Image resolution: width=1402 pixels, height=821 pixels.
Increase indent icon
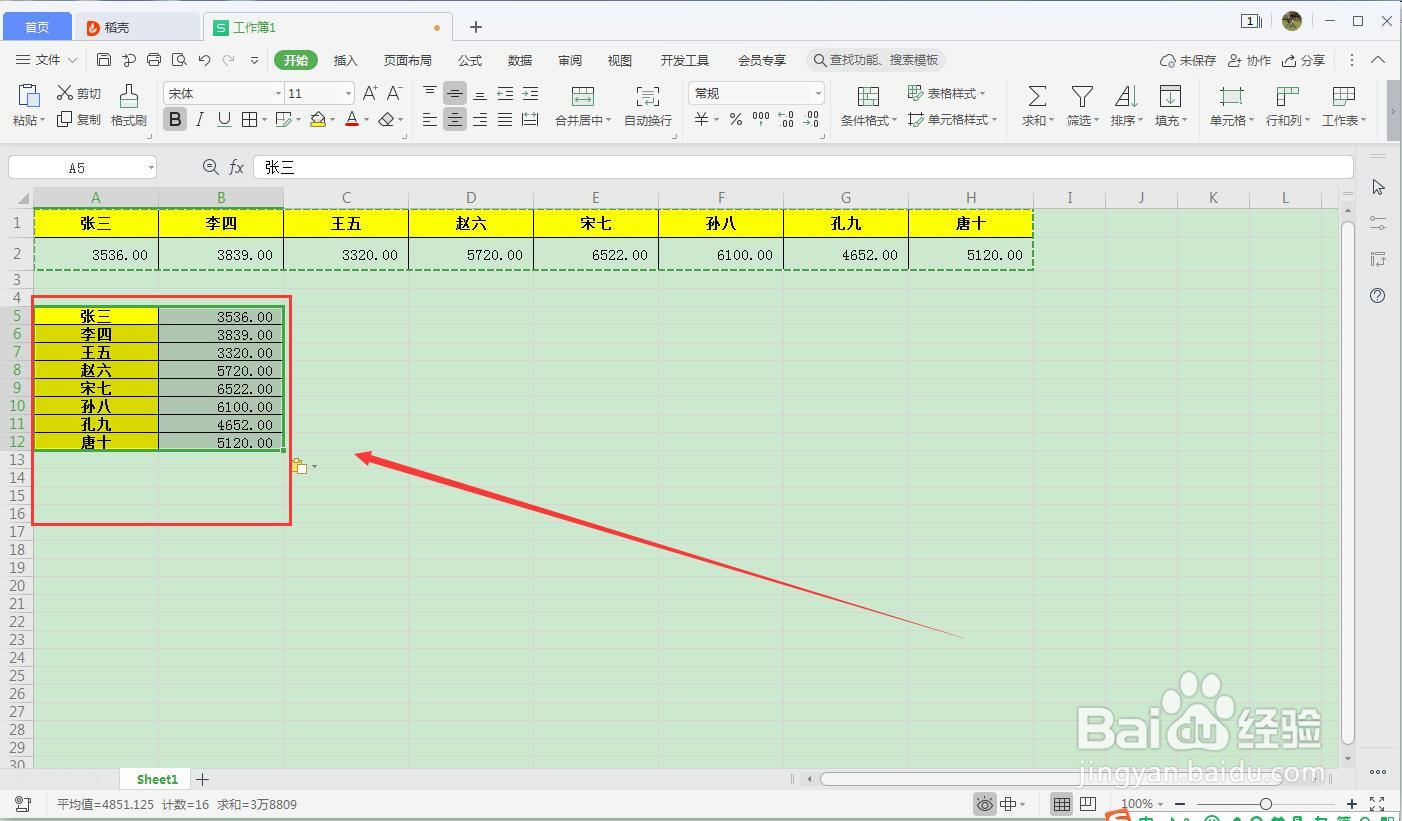530,93
